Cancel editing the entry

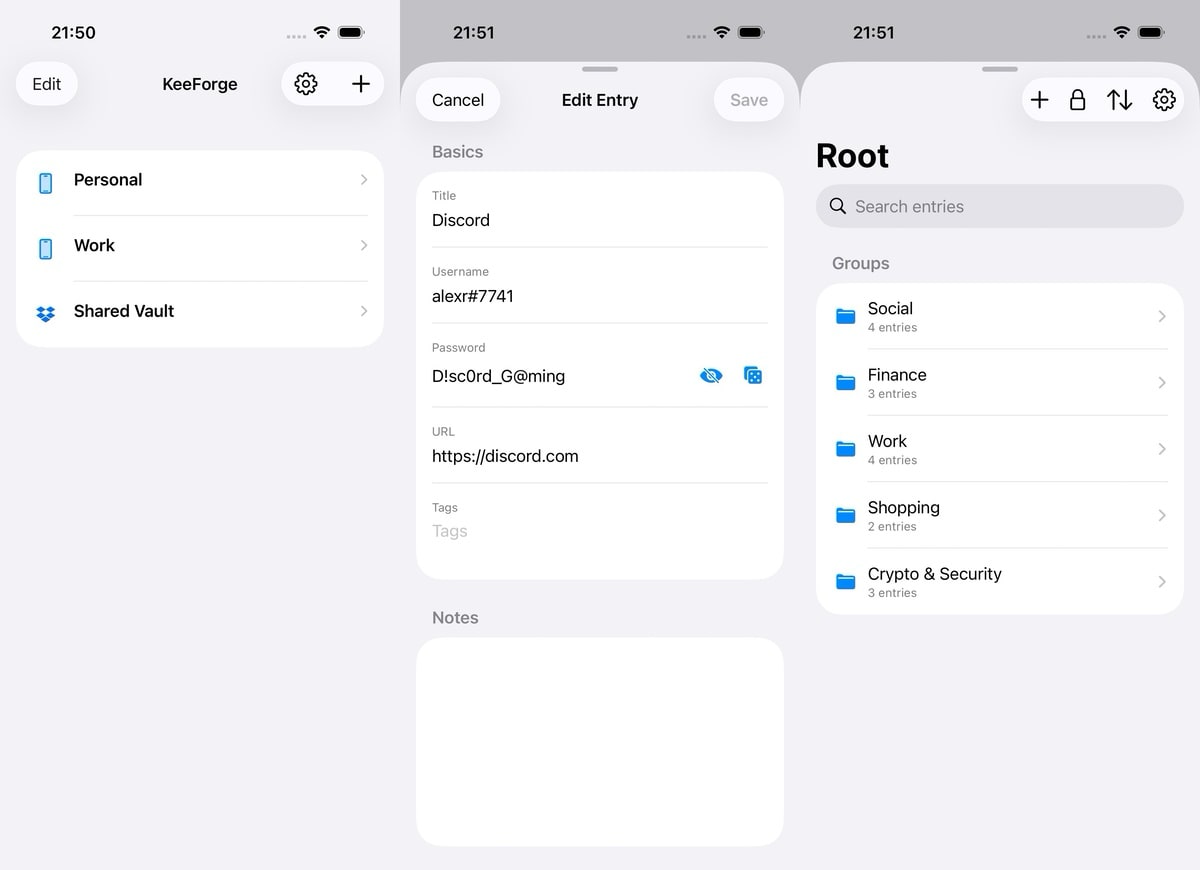click(458, 100)
